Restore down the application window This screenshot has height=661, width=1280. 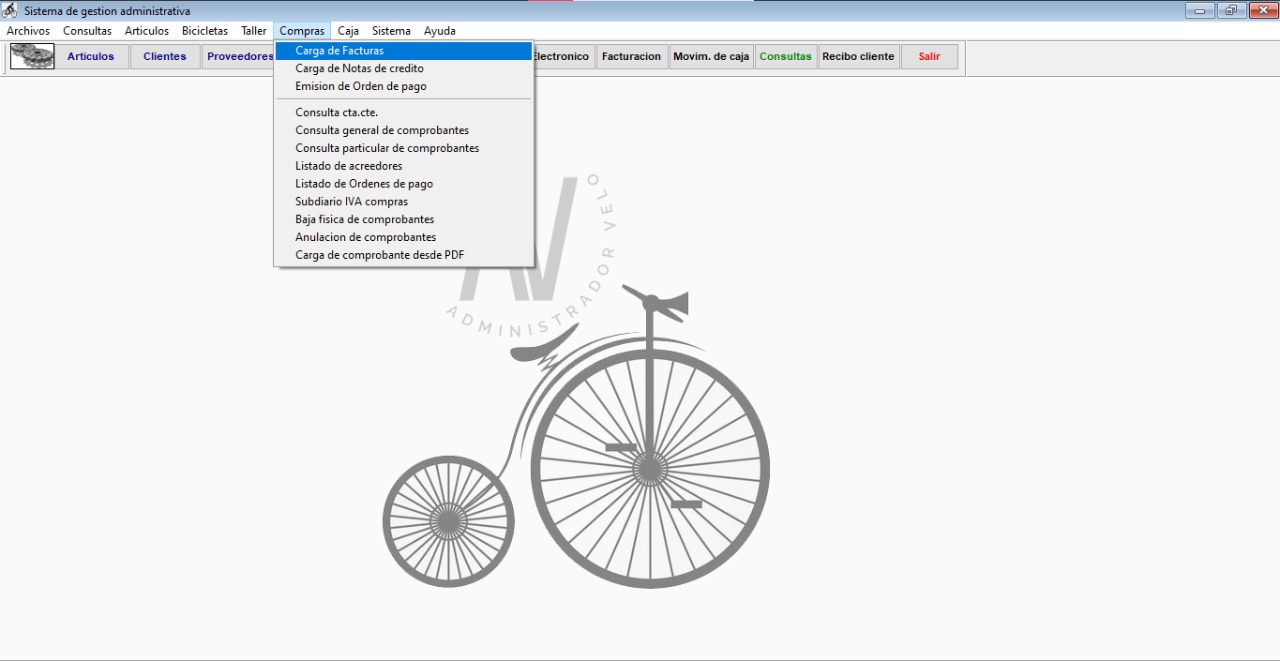(1231, 10)
